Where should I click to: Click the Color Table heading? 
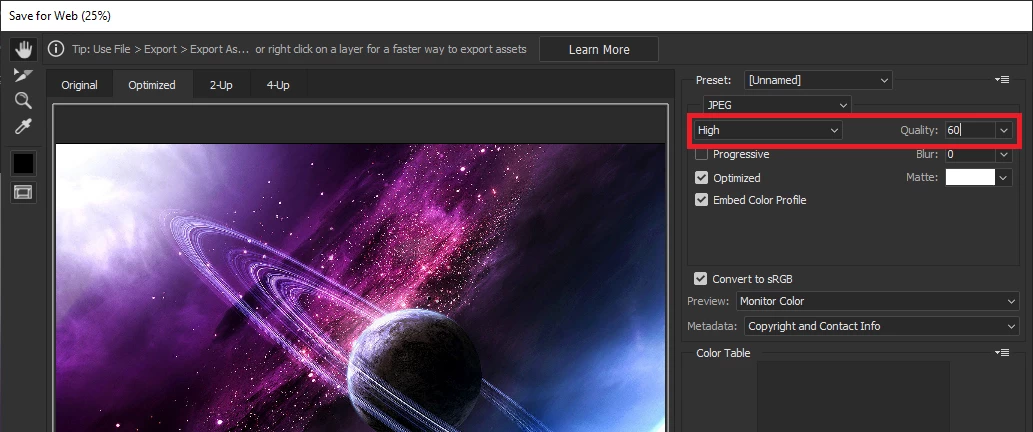pyautogui.click(x=723, y=353)
